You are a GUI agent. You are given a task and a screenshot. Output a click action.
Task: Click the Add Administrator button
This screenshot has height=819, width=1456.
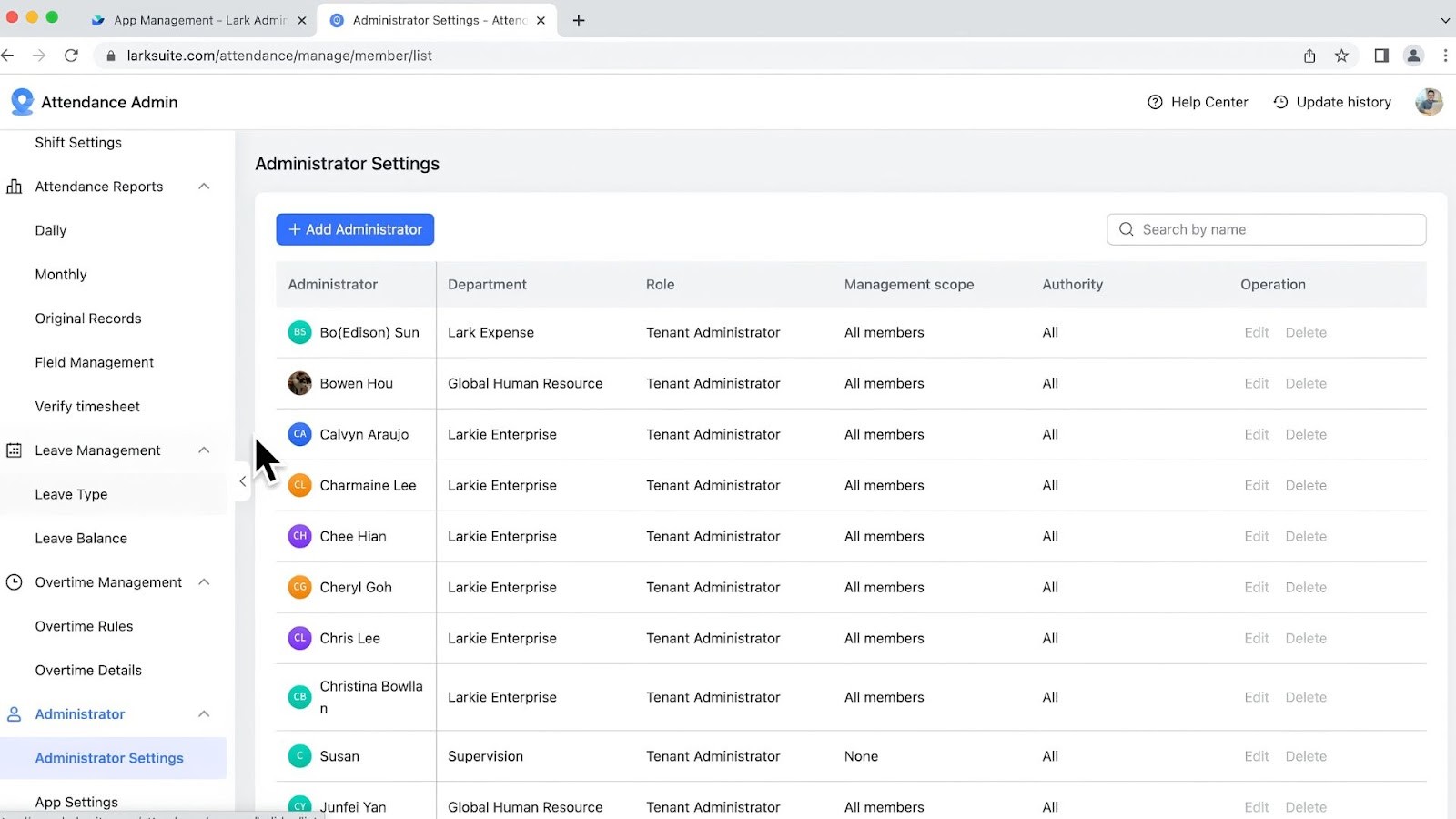[355, 229]
